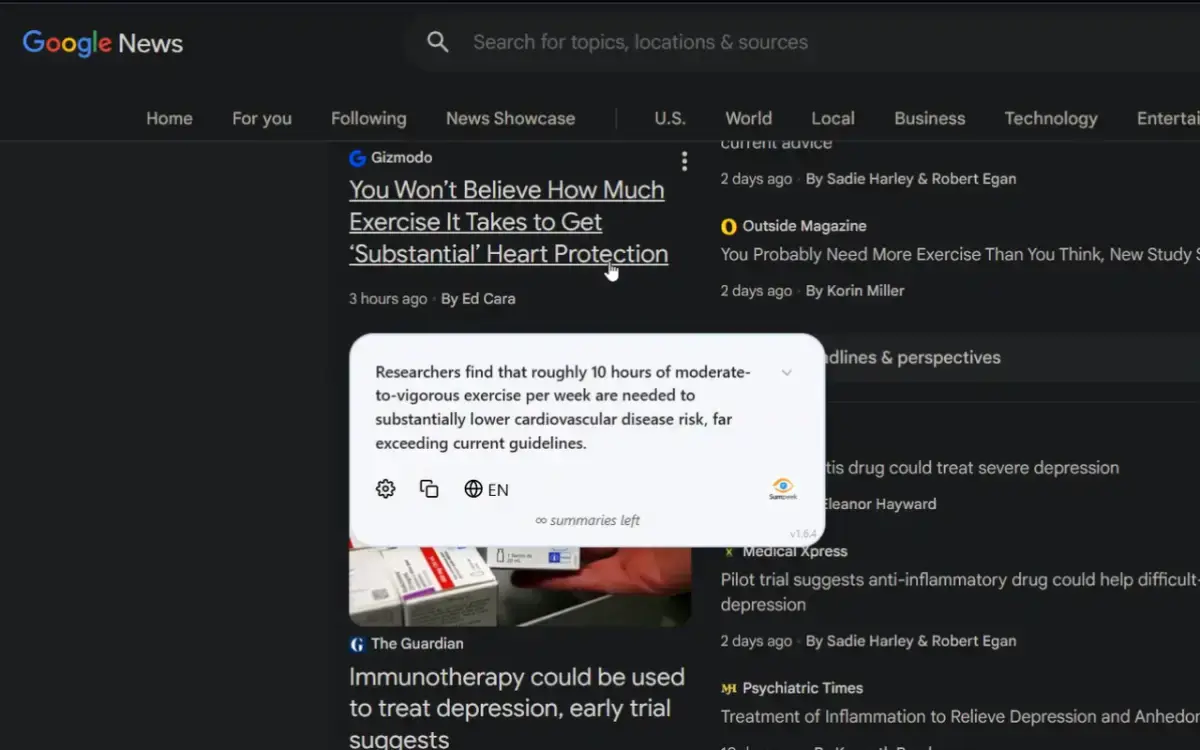The image size is (1200, 750).
Task: Select the Local tab
Action: (833, 118)
